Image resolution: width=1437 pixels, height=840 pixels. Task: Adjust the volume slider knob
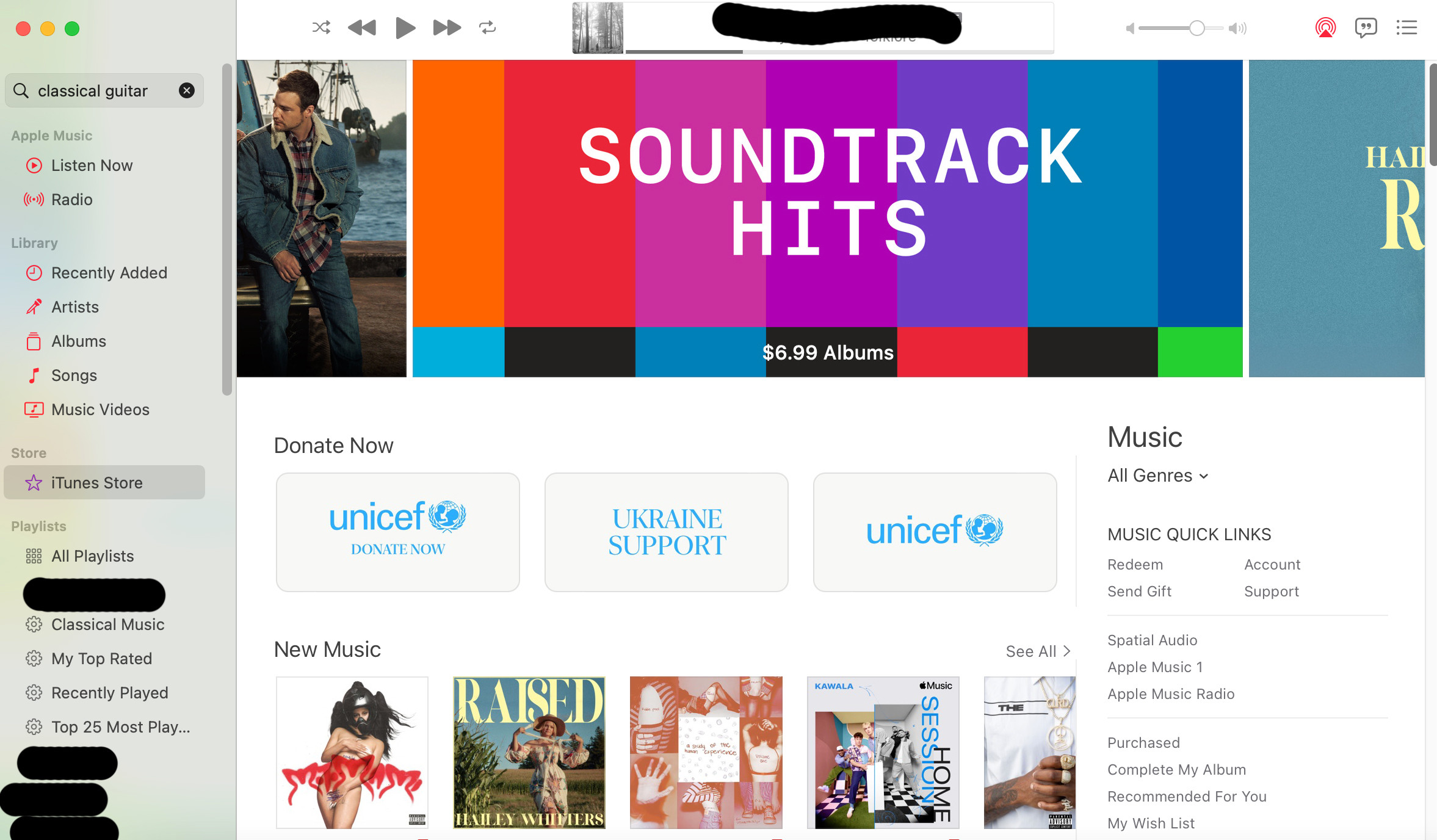1196,28
